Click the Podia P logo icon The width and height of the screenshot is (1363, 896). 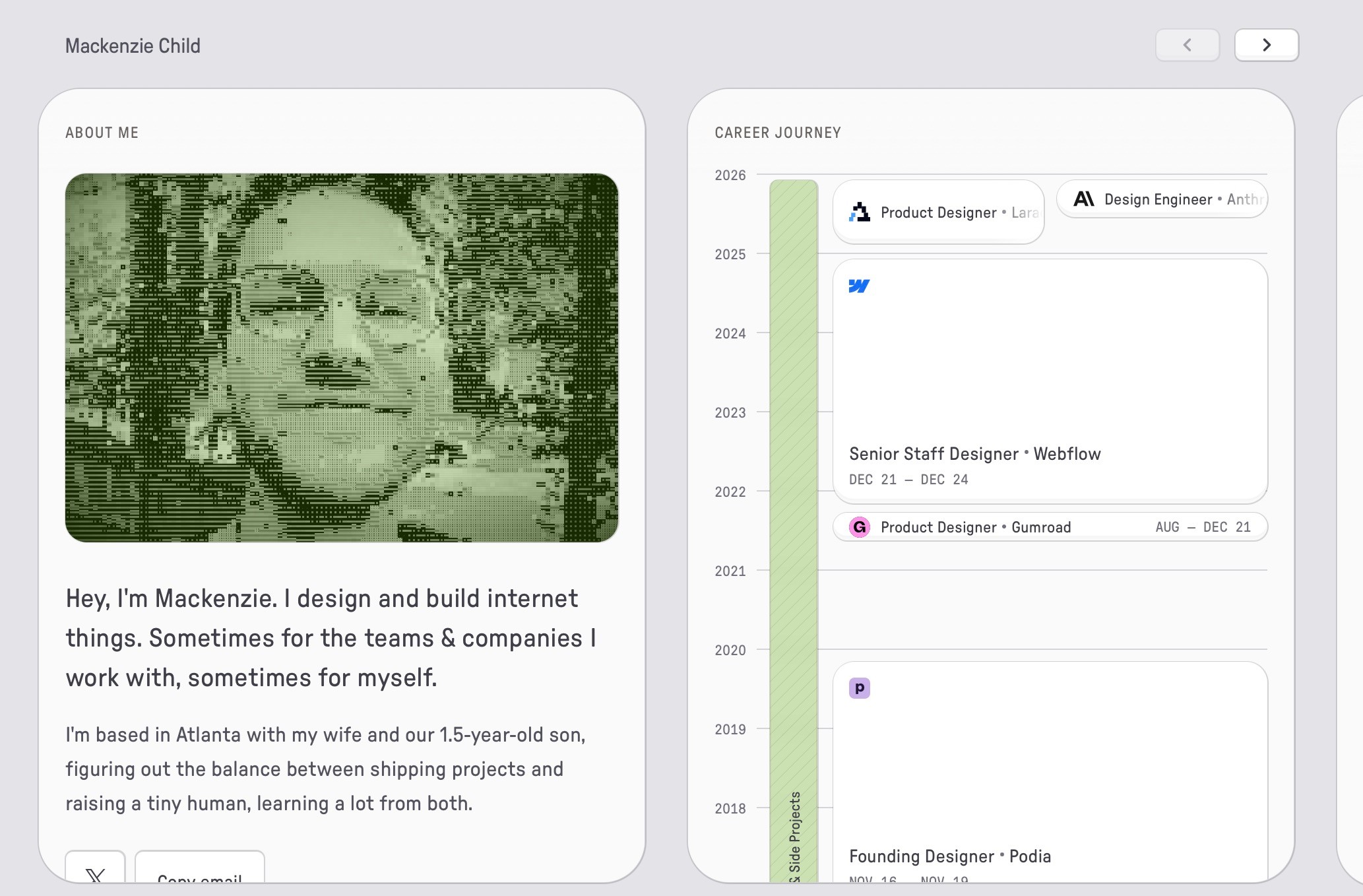coord(859,688)
